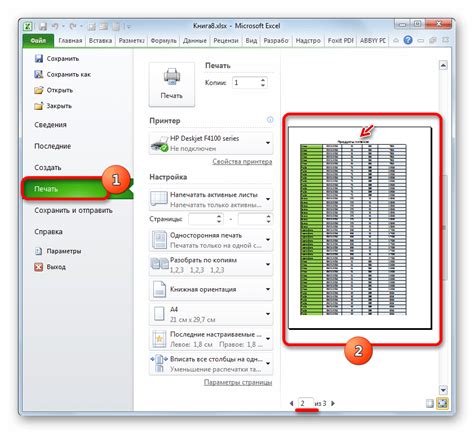Click the current page number field
Image resolution: width=474 pixels, height=434 pixels.
point(306,403)
